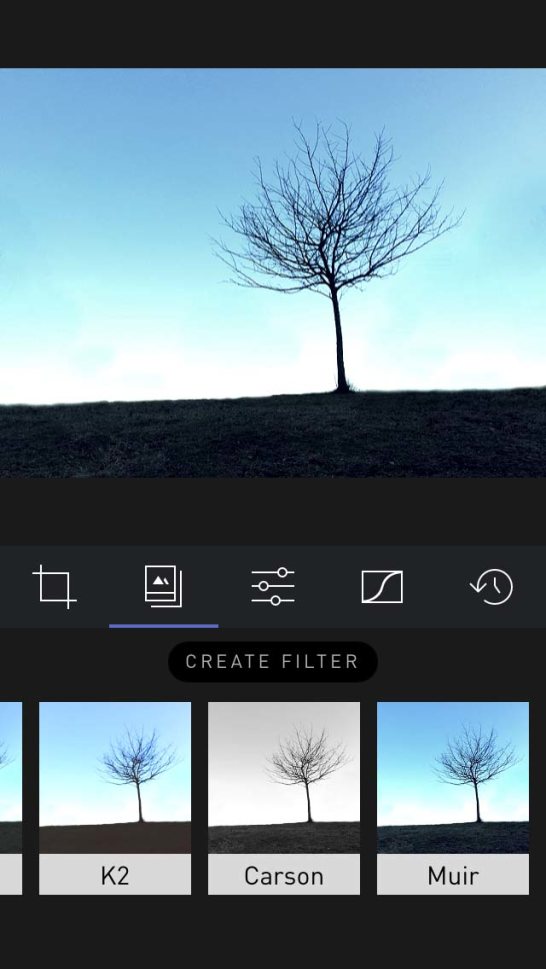Image resolution: width=546 pixels, height=969 pixels.
Task: Tap the main tree photo preview
Action: [x=273, y=273]
